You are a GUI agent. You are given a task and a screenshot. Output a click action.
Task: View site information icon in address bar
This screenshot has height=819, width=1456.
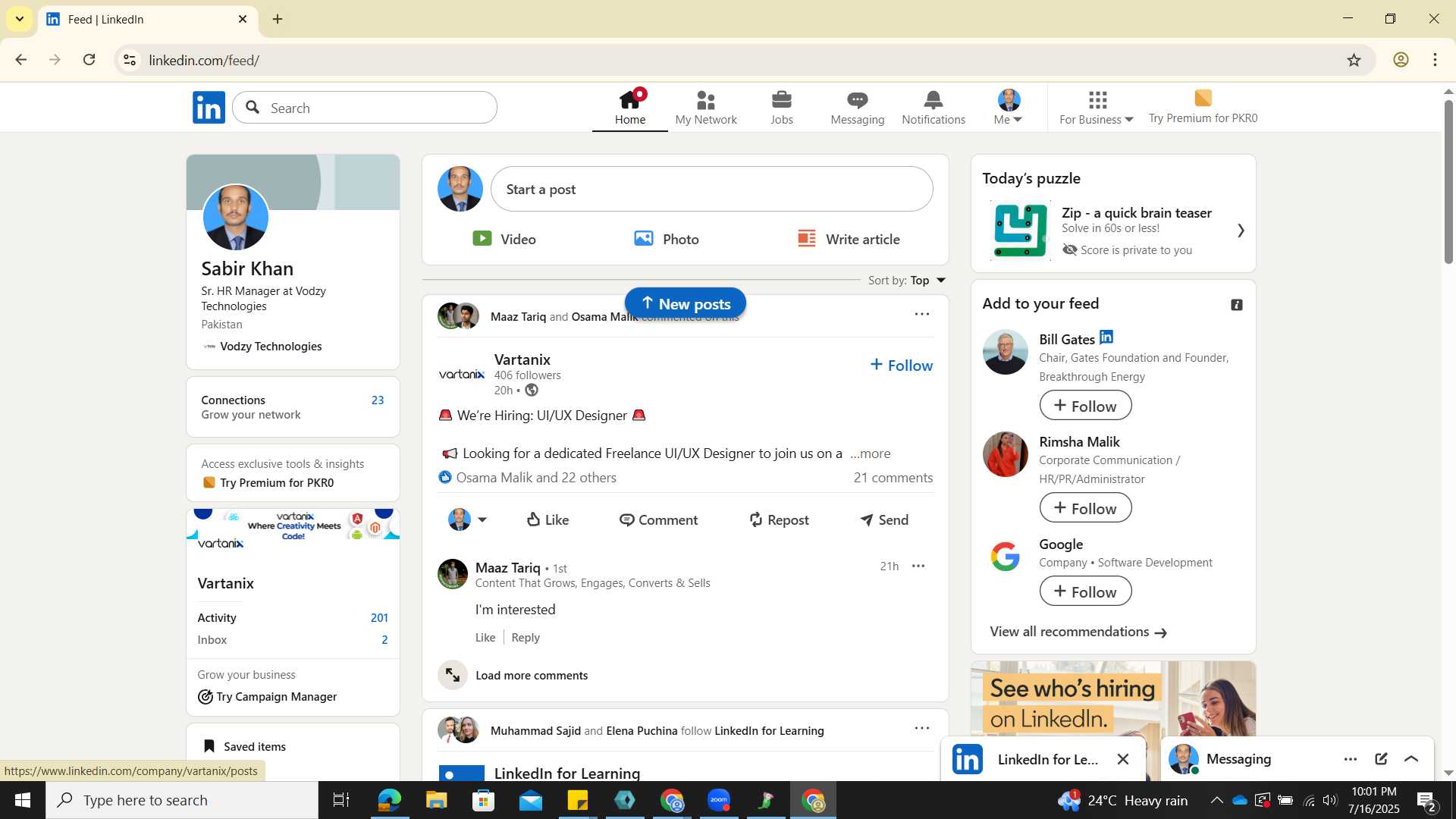coord(130,60)
